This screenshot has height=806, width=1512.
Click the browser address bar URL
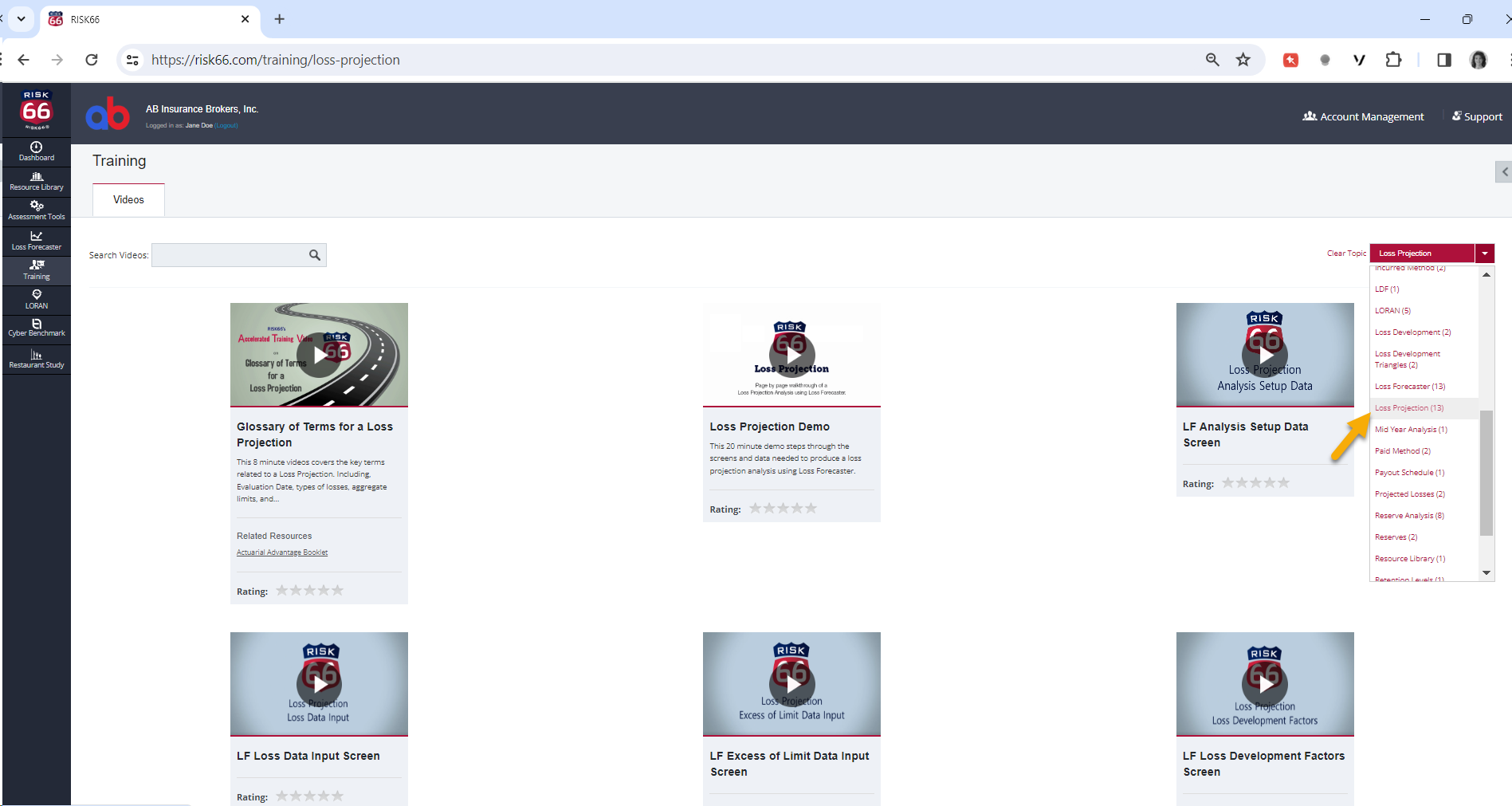point(276,60)
